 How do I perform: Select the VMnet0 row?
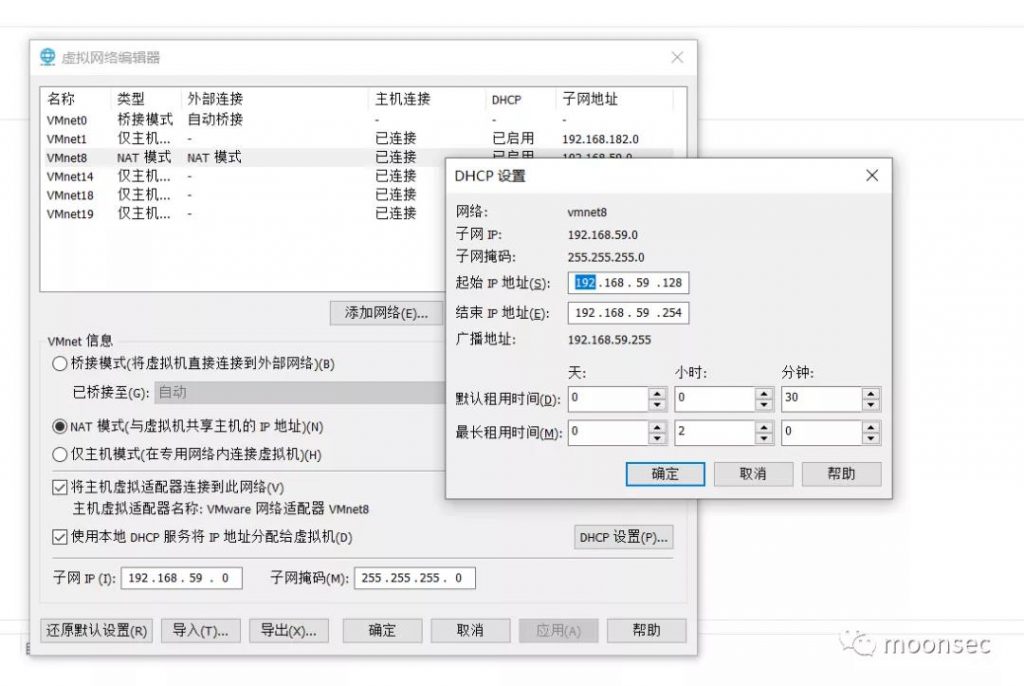click(356, 120)
